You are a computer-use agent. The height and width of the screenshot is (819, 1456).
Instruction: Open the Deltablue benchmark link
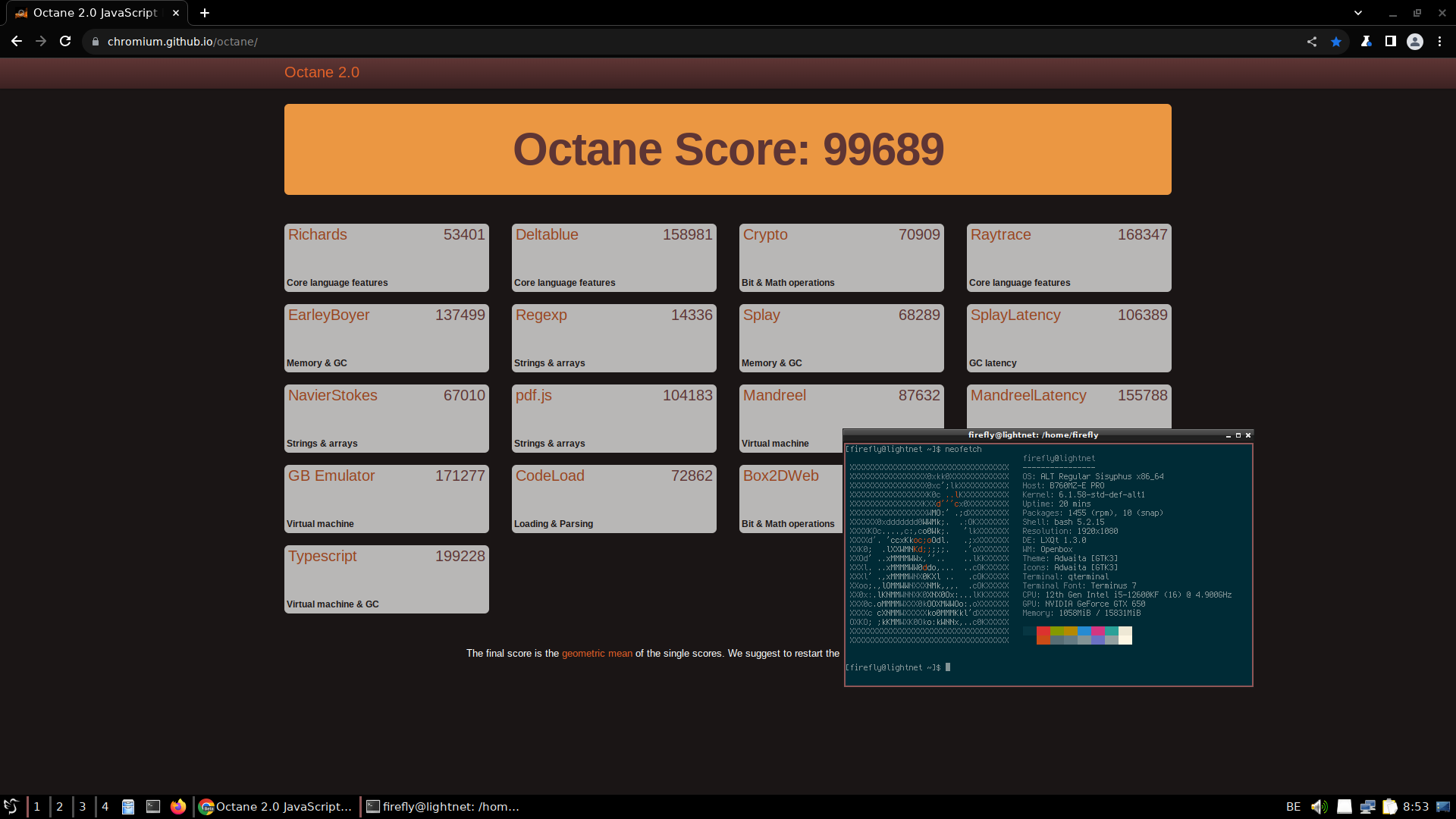coord(547,235)
